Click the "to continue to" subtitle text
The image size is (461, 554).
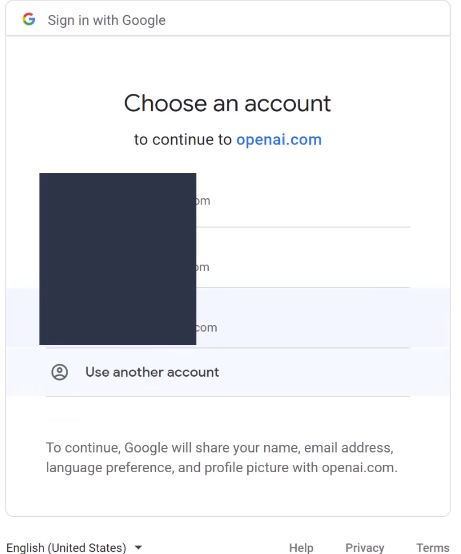point(183,140)
